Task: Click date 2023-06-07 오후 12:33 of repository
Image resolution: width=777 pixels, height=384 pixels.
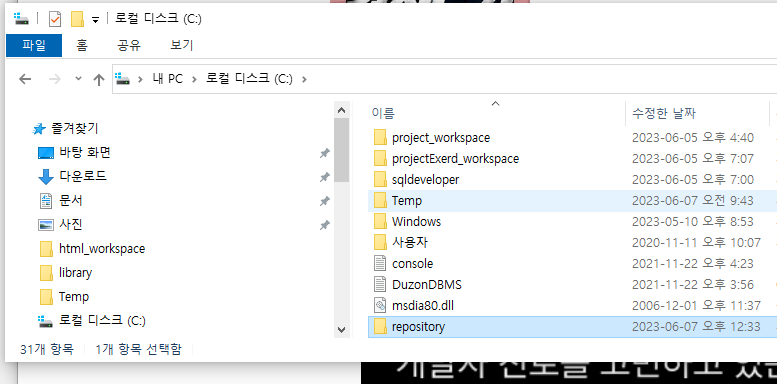Action: click(x=696, y=327)
